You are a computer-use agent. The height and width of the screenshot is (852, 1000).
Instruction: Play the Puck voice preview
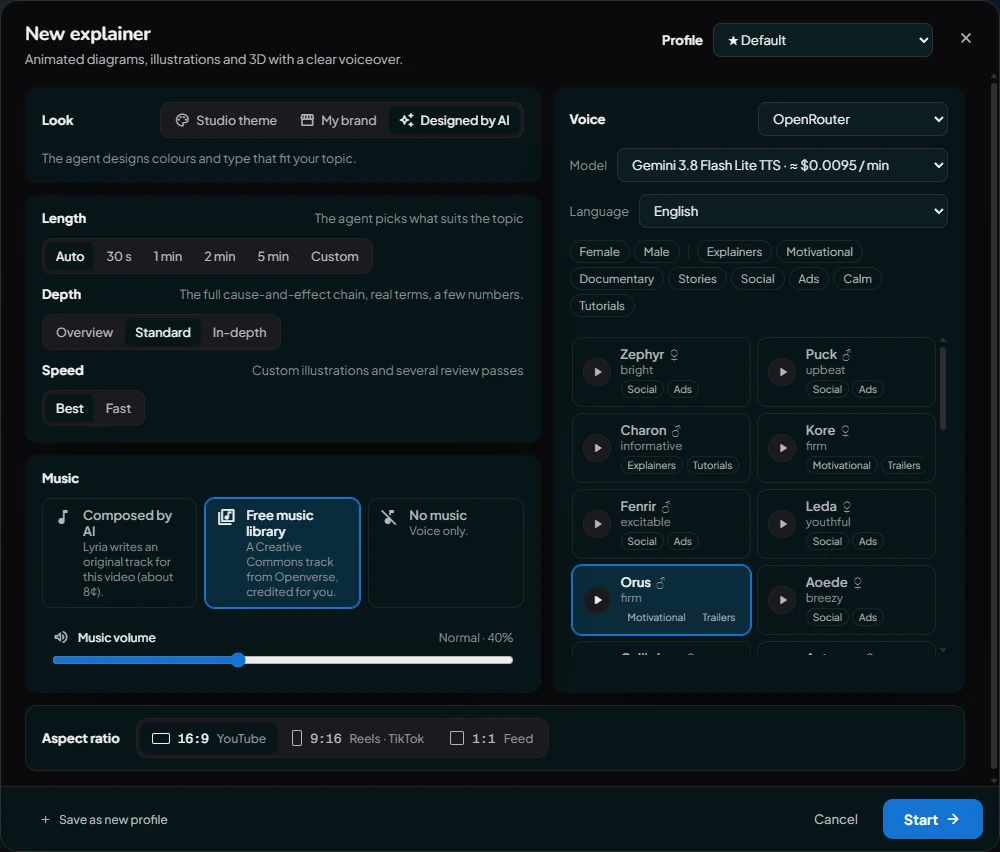(783, 372)
